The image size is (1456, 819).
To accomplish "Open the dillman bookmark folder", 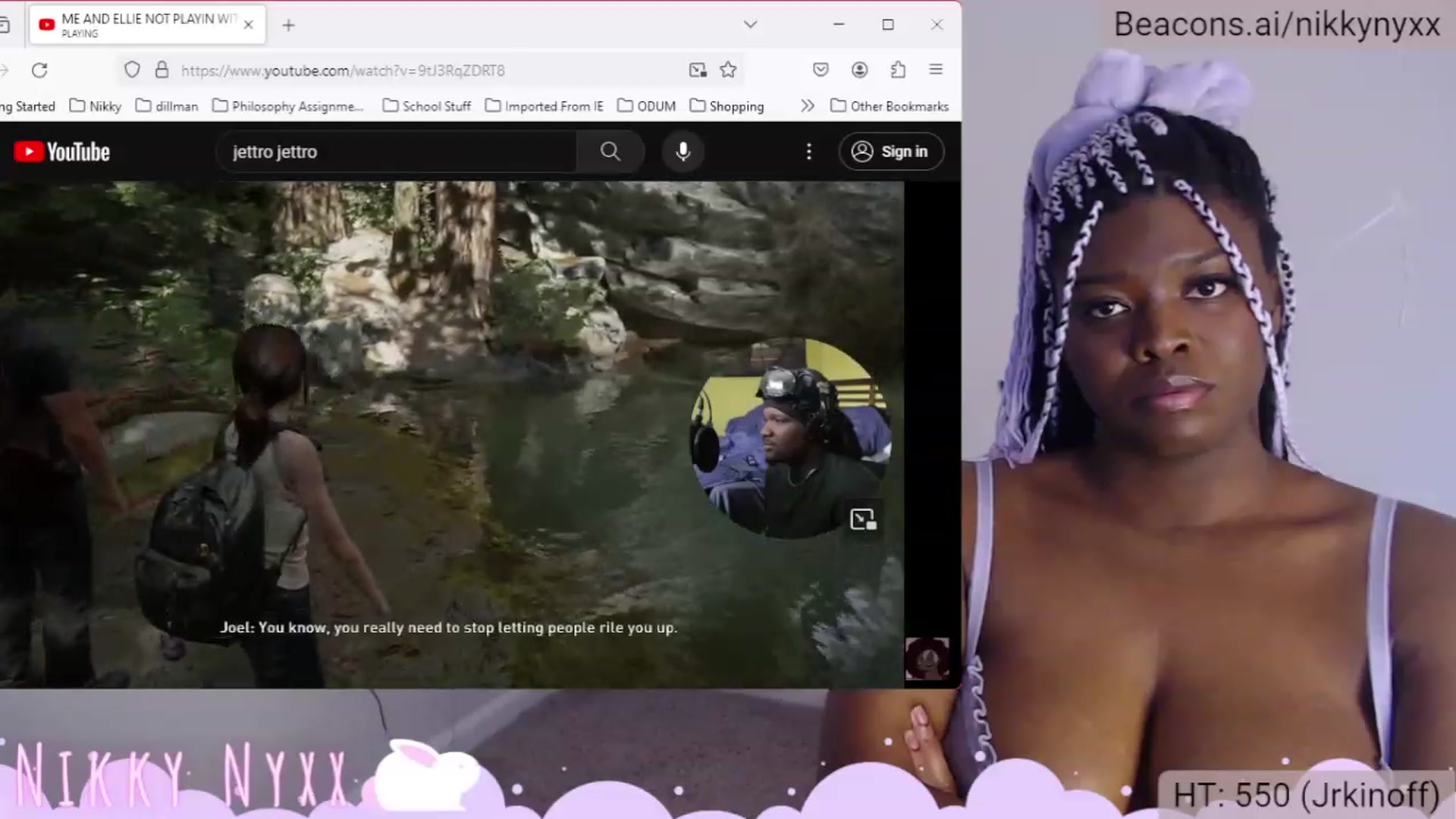I will click(167, 106).
